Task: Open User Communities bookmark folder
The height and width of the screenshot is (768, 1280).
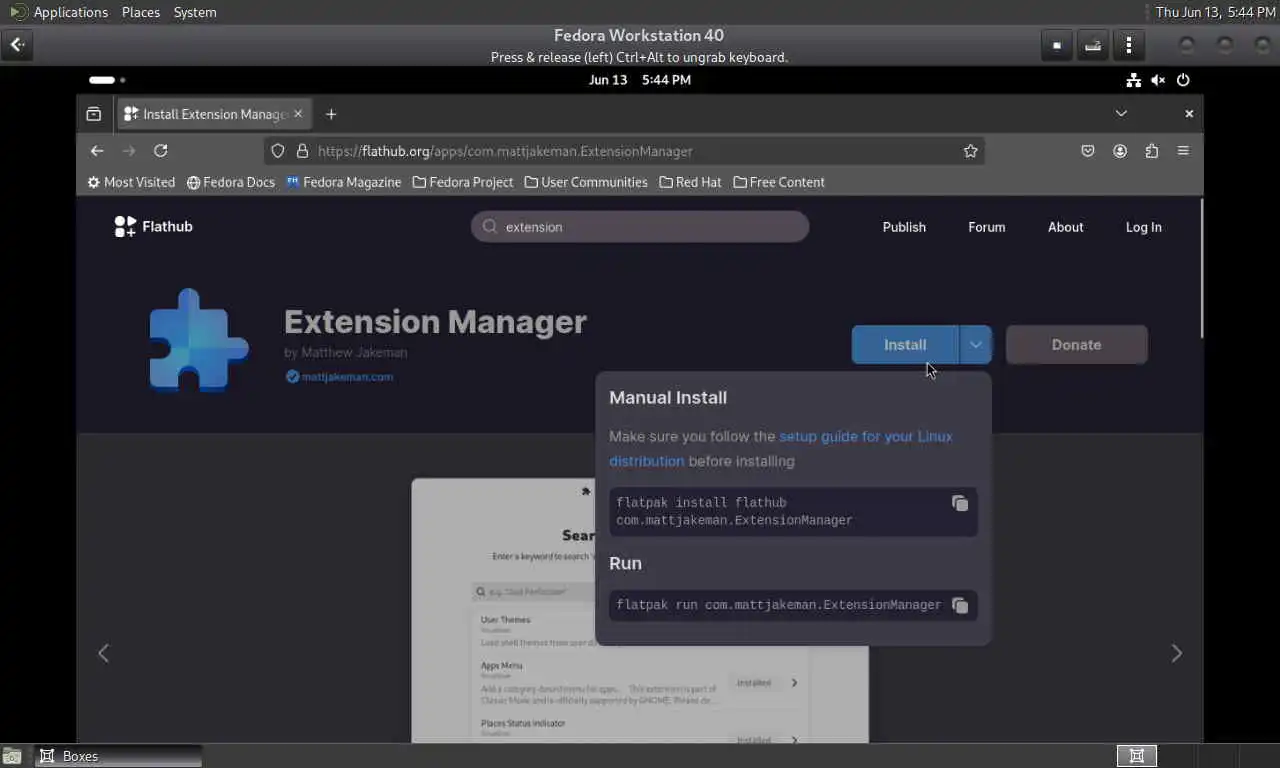Action: pyautogui.click(x=586, y=182)
